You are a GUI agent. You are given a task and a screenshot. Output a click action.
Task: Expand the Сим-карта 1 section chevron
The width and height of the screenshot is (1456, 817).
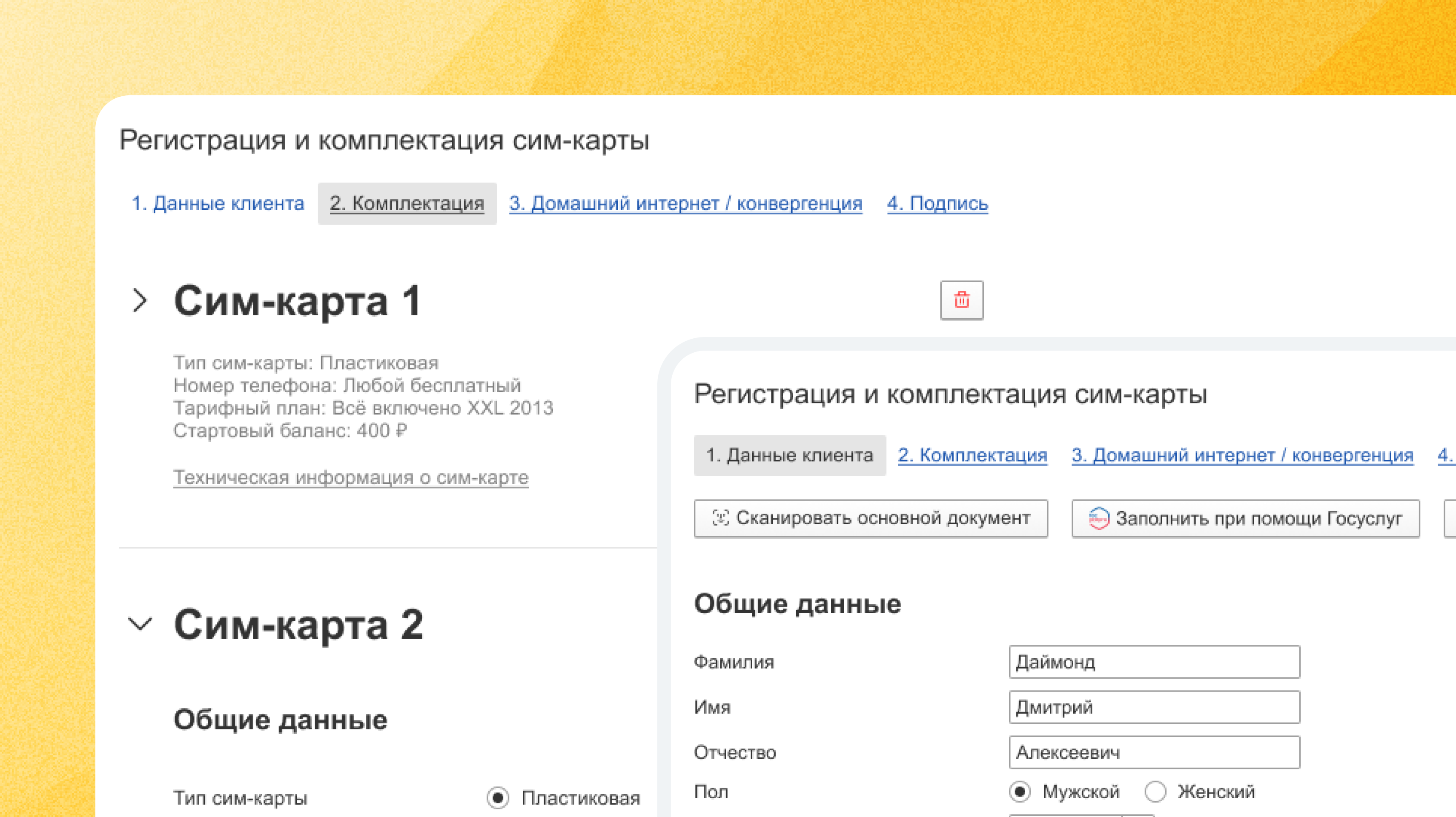(x=140, y=300)
